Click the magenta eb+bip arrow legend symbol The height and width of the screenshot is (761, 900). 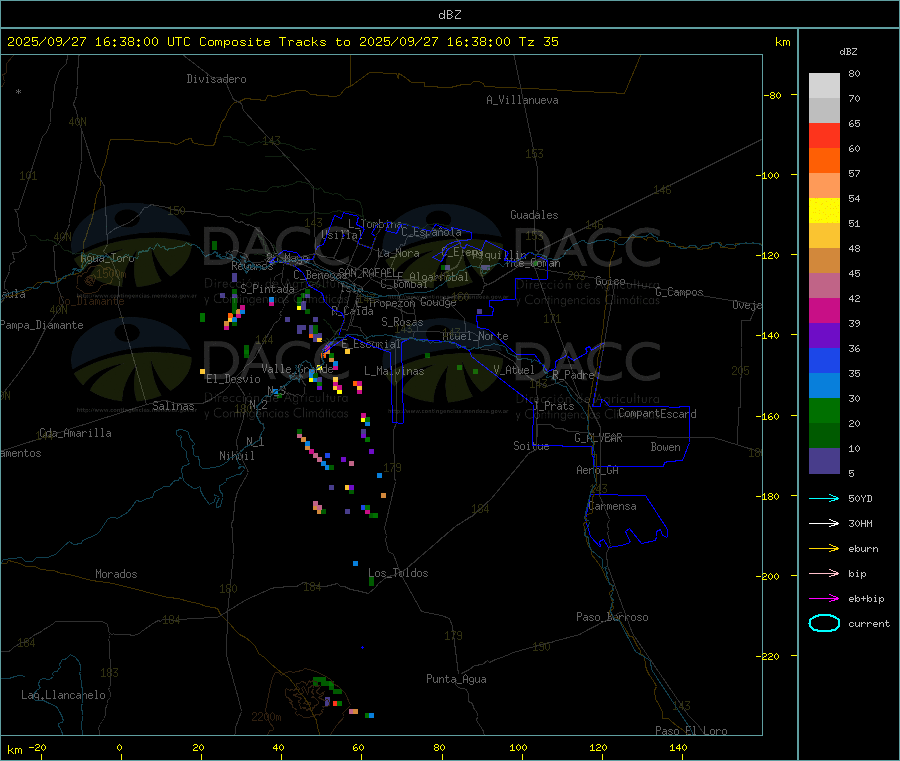click(824, 599)
